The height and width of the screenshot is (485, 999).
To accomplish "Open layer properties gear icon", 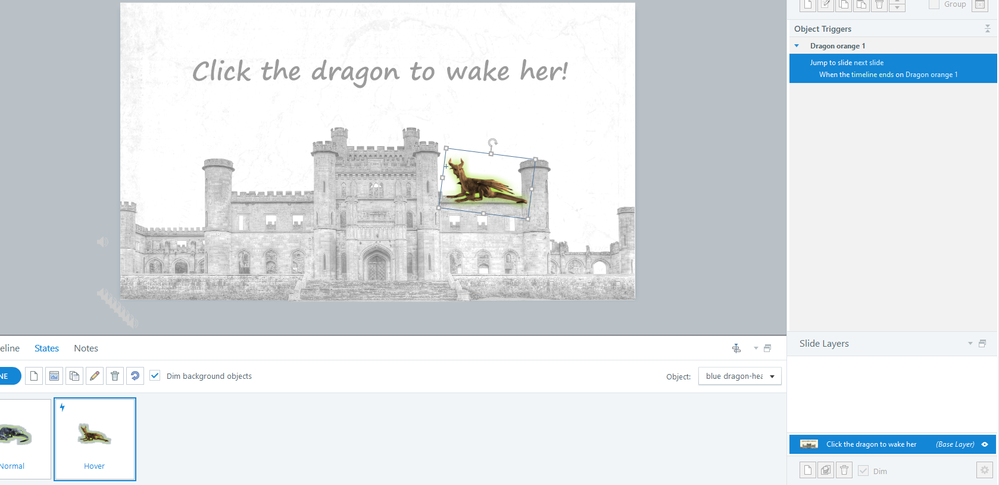I will (985, 471).
